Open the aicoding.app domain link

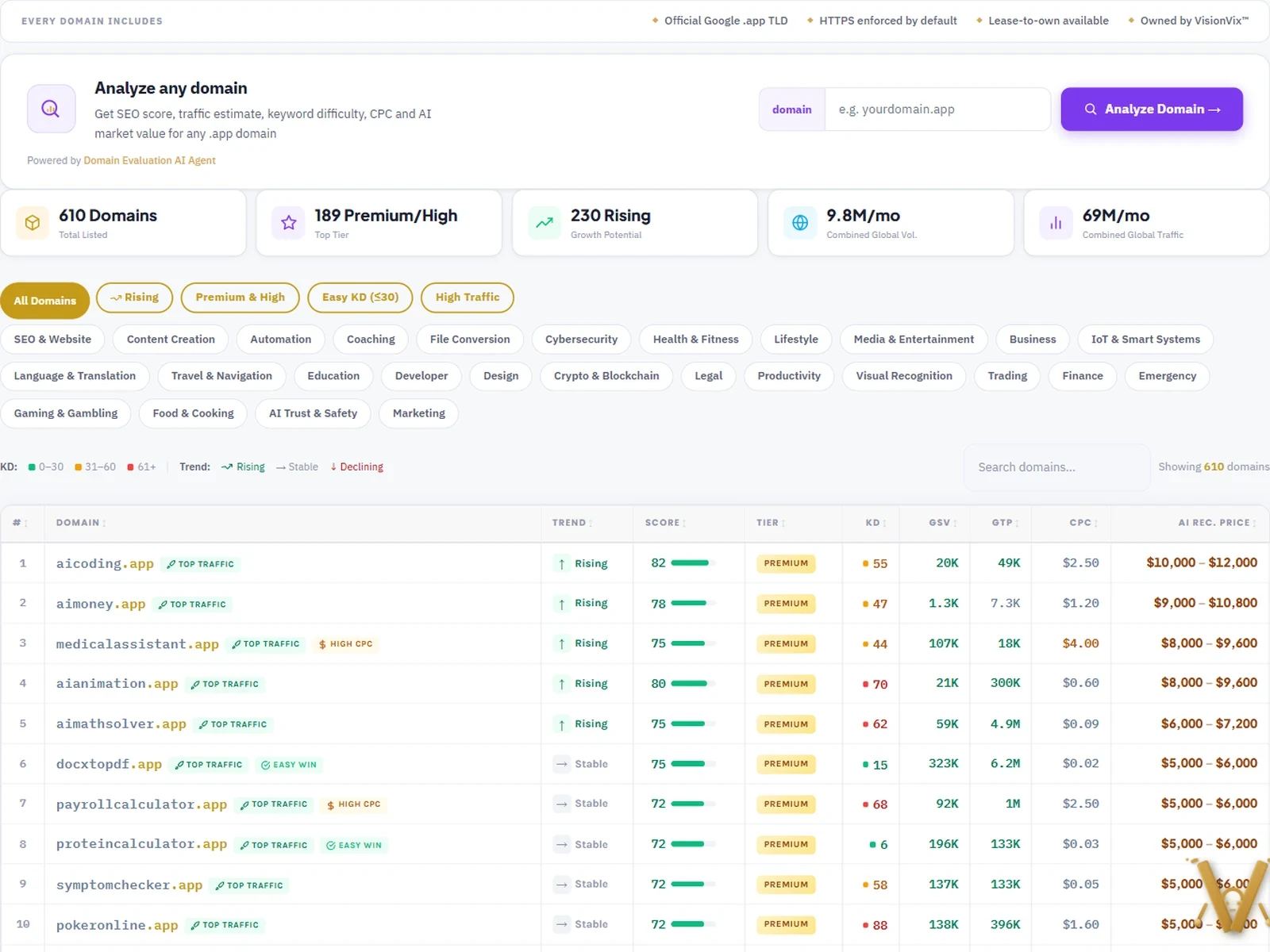105,564
